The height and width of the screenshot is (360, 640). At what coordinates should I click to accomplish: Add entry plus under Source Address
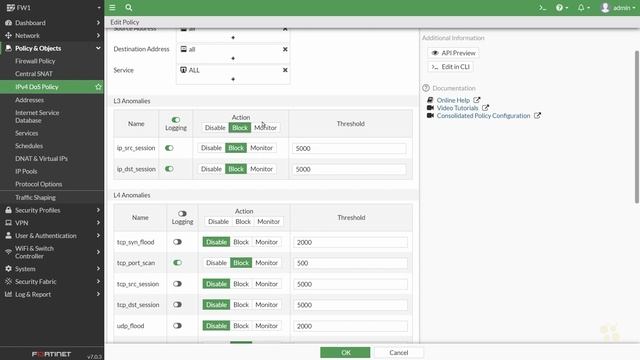click(233, 38)
